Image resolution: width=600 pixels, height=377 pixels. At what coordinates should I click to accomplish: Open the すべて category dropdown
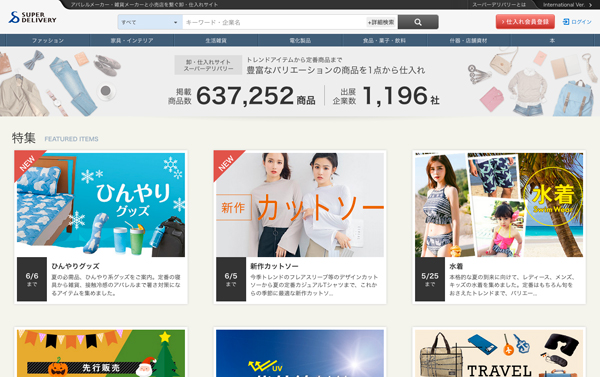(150, 22)
